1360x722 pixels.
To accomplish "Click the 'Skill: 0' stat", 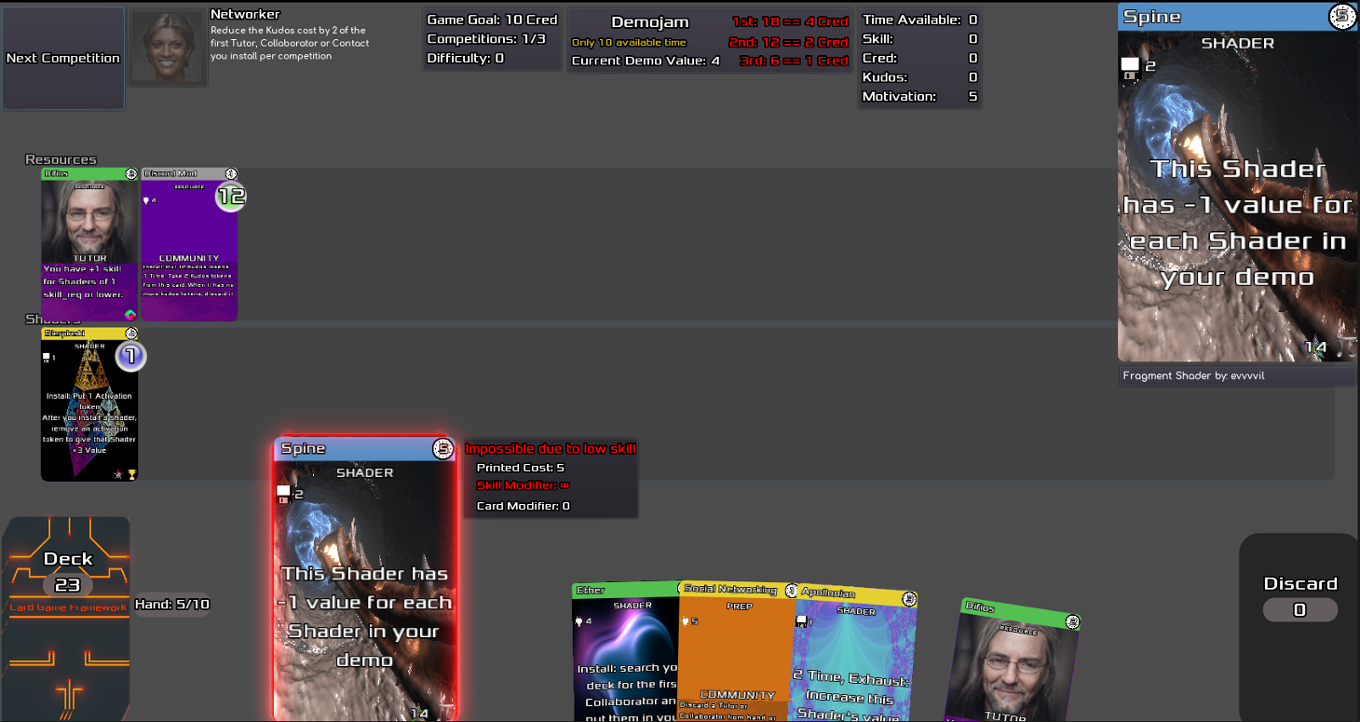I will click(x=920, y=39).
